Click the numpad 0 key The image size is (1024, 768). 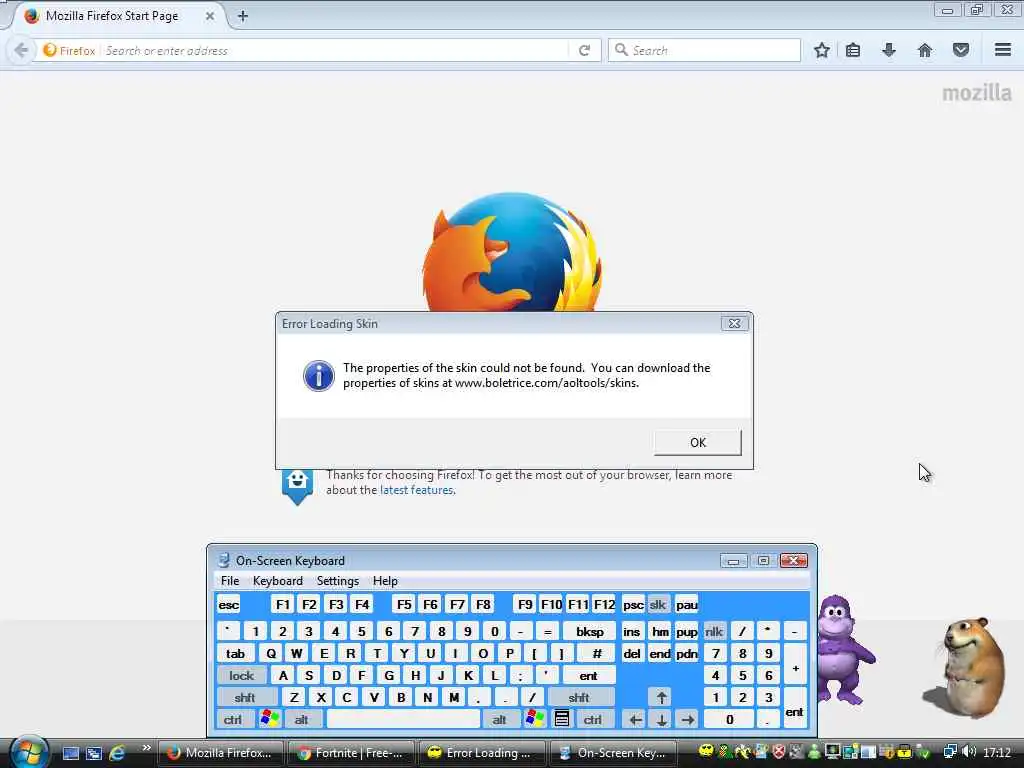point(729,720)
